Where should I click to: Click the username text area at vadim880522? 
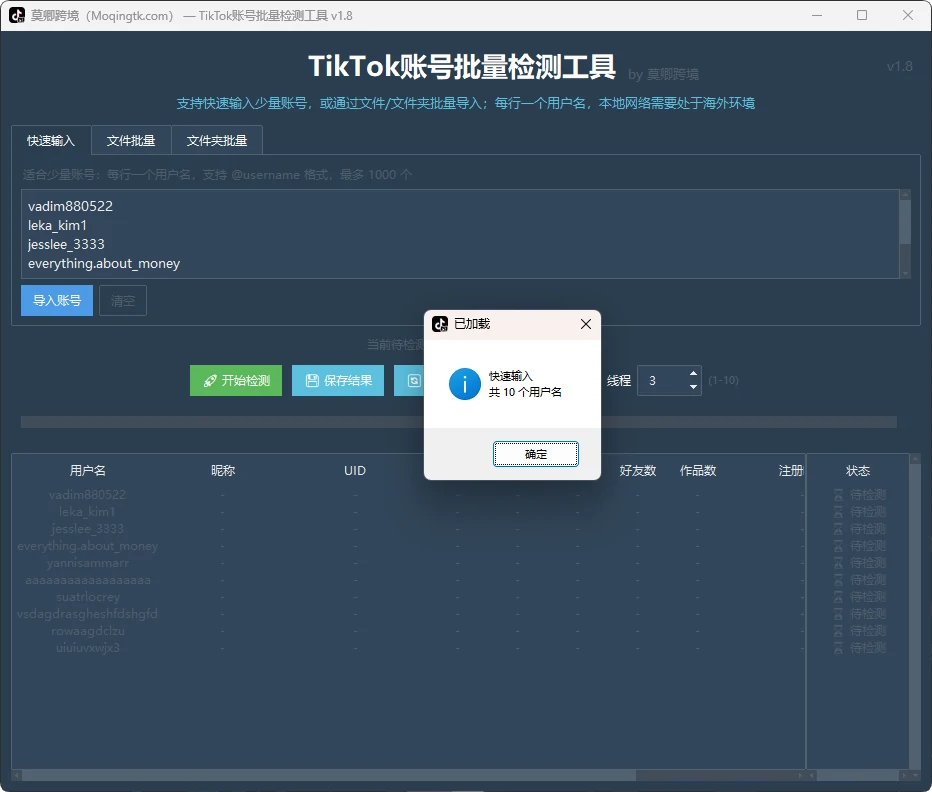tap(70, 206)
